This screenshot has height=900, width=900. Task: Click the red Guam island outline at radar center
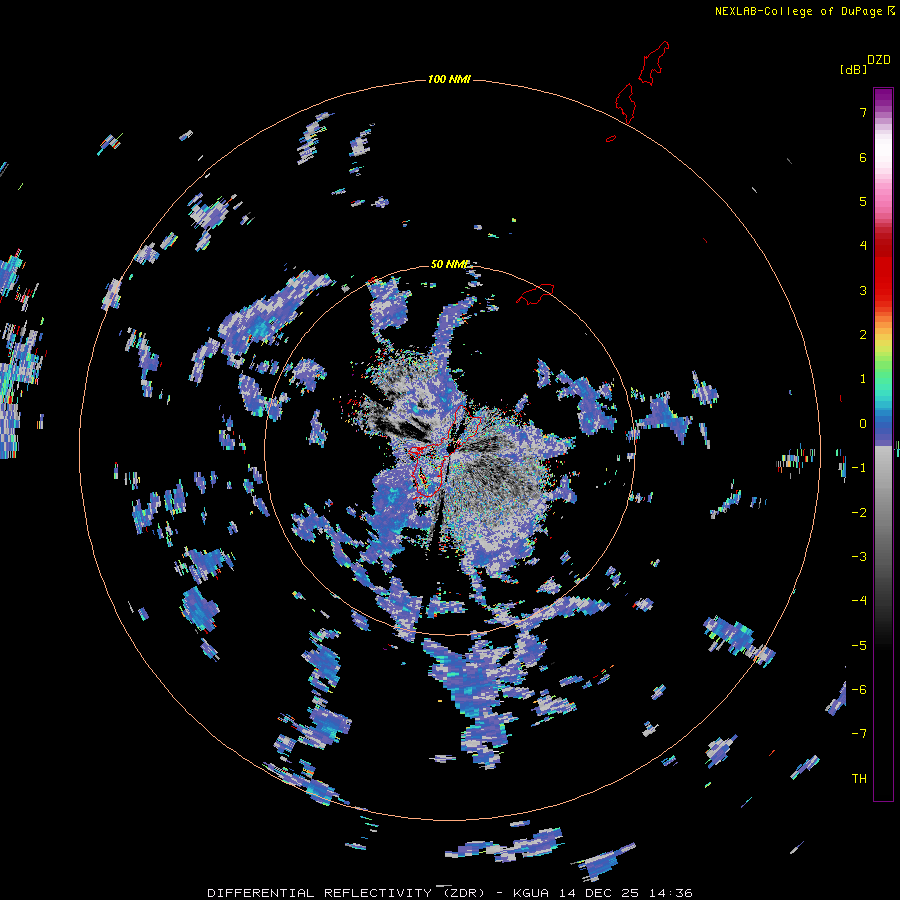point(447,451)
